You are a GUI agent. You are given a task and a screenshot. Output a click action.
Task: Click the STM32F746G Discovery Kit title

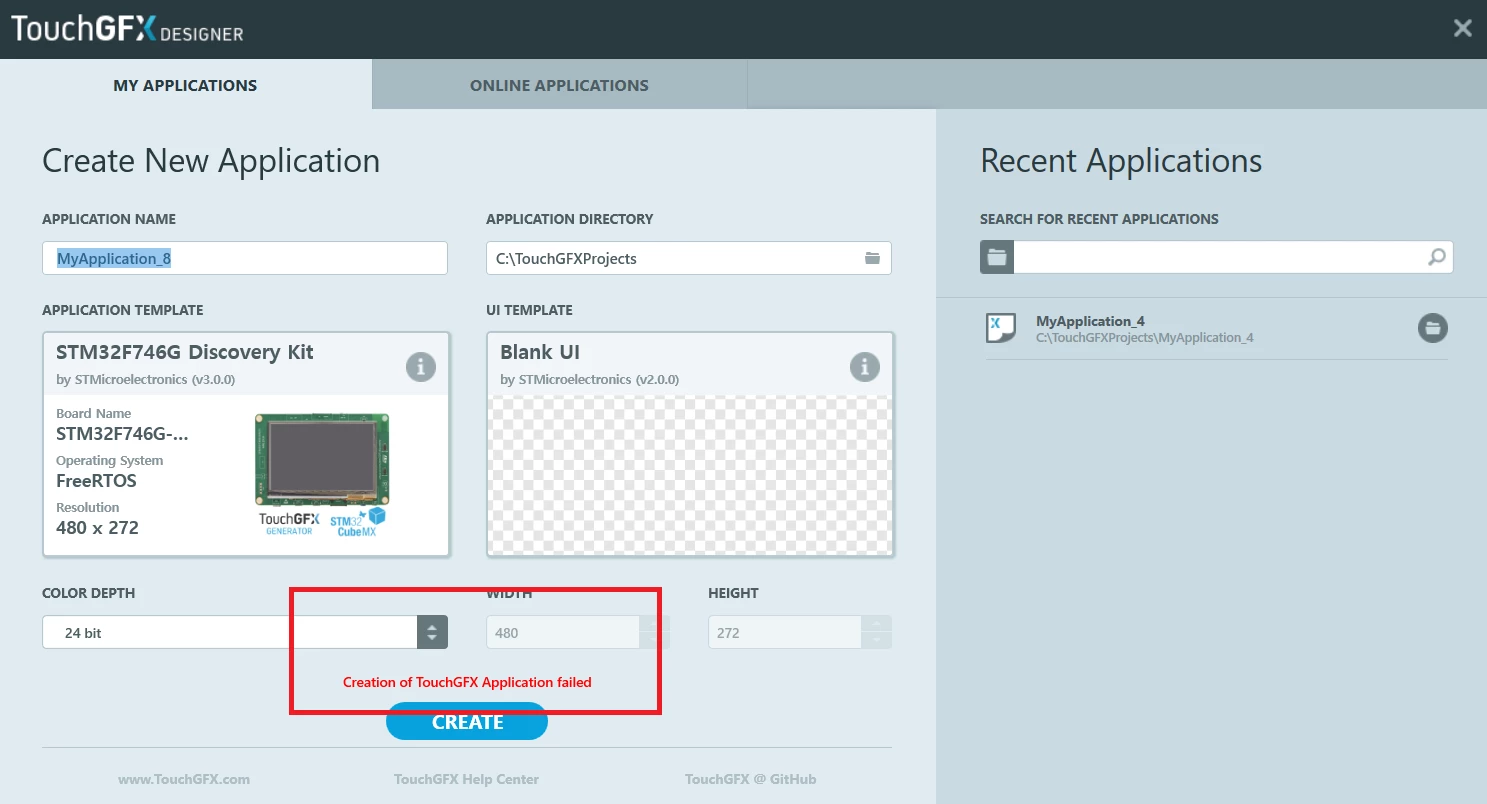[x=185, y=352]
